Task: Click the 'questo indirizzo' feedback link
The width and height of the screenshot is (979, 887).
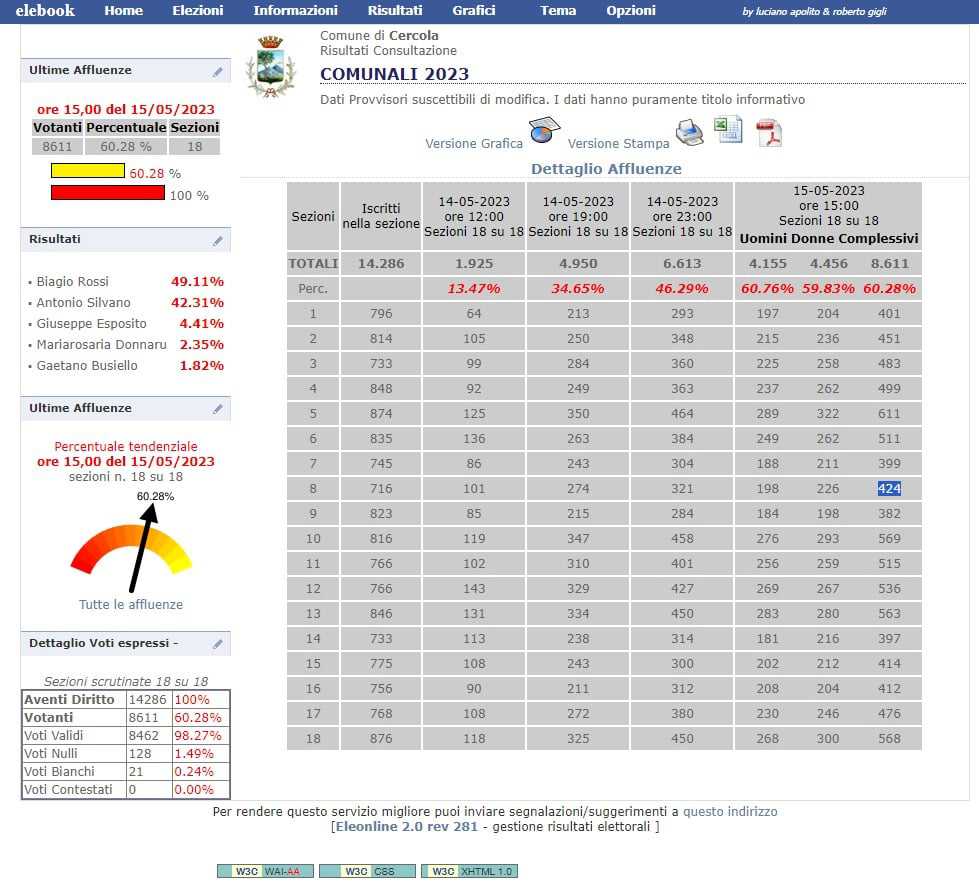Action: pos(730,812)
